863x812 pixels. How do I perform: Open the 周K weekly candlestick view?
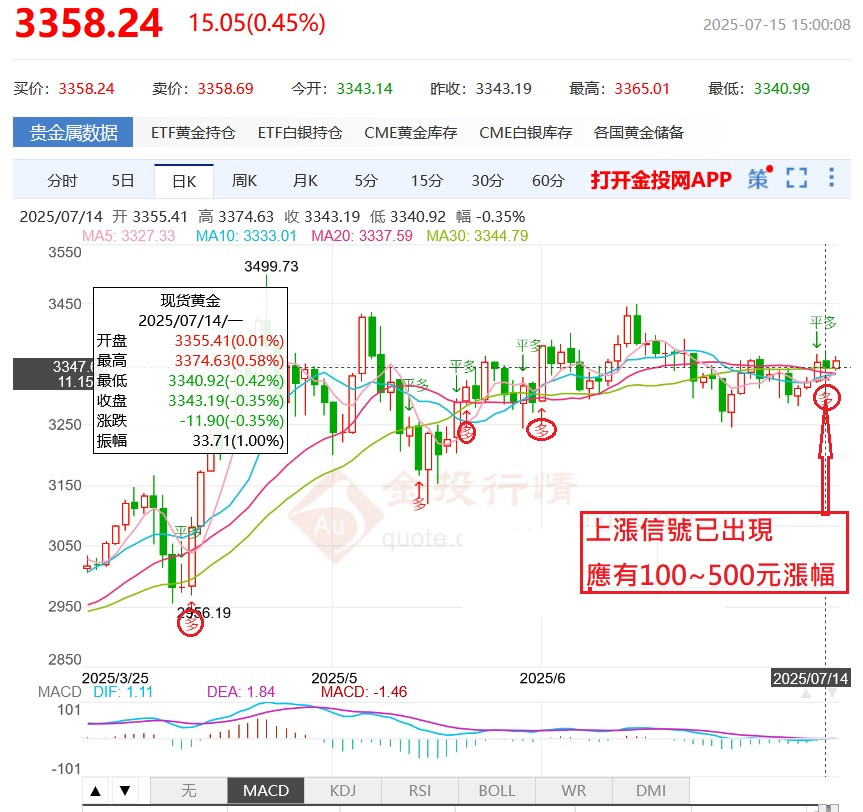click(244, 179)
